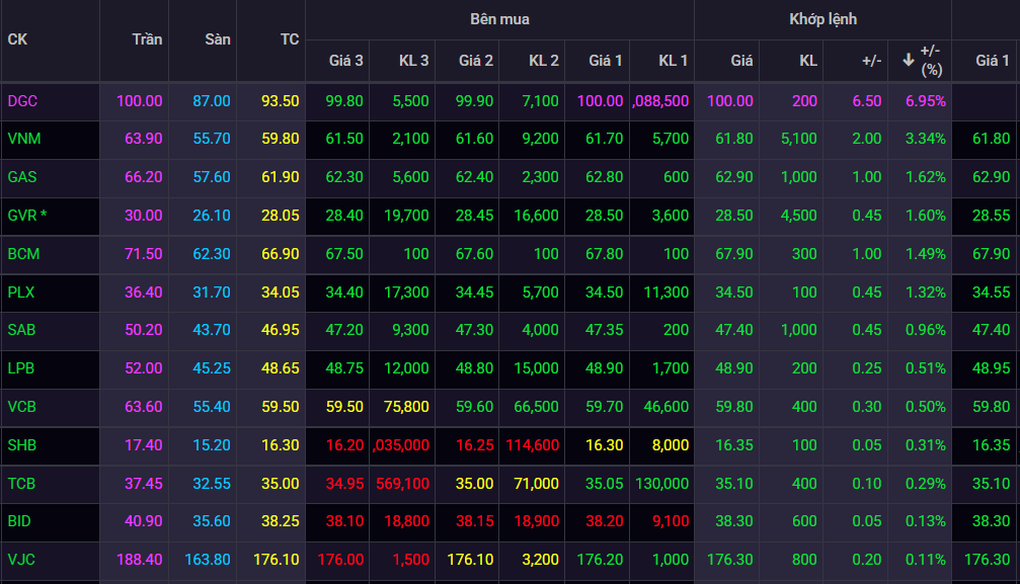The image size is (1020, 584).
Task: Click the Trần ceiling price column header
Action: (146, 39)
